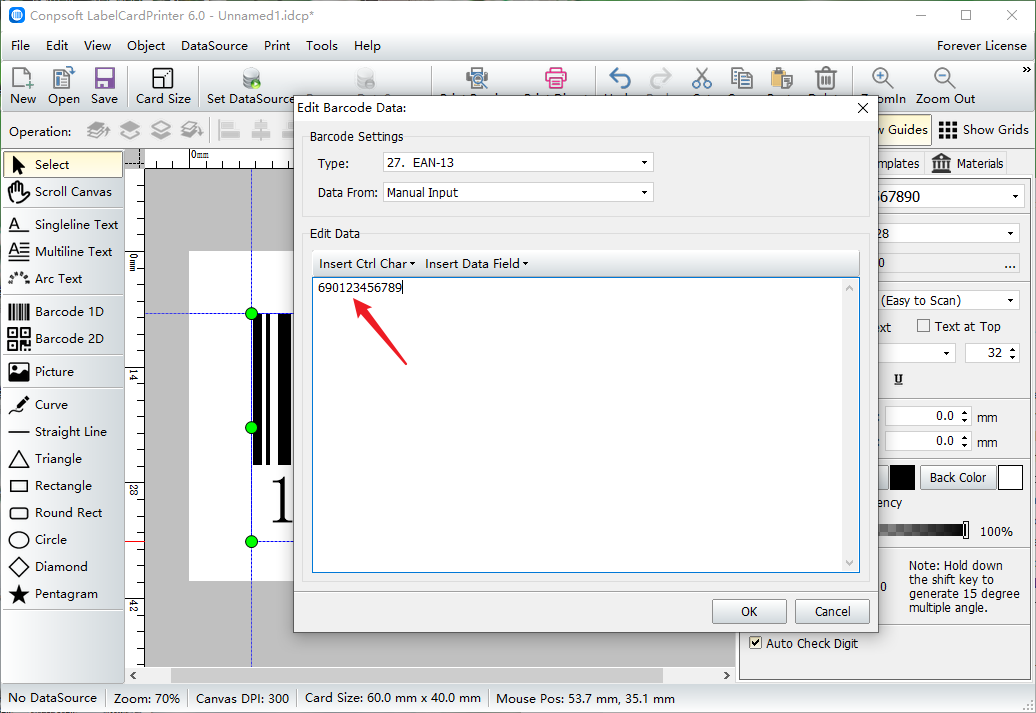Choose the Triangle shape tool
This screenshot has height=713, width=1036.
pyautogui.click(x=63, y=459)
